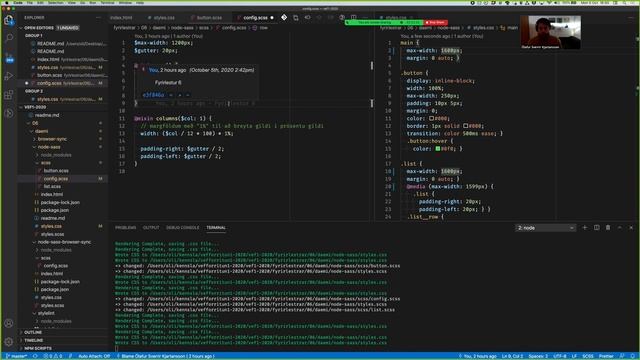Click Prettier in status bar
The height and width of the screenshot is (360, 640).
(x=606, y=356)
